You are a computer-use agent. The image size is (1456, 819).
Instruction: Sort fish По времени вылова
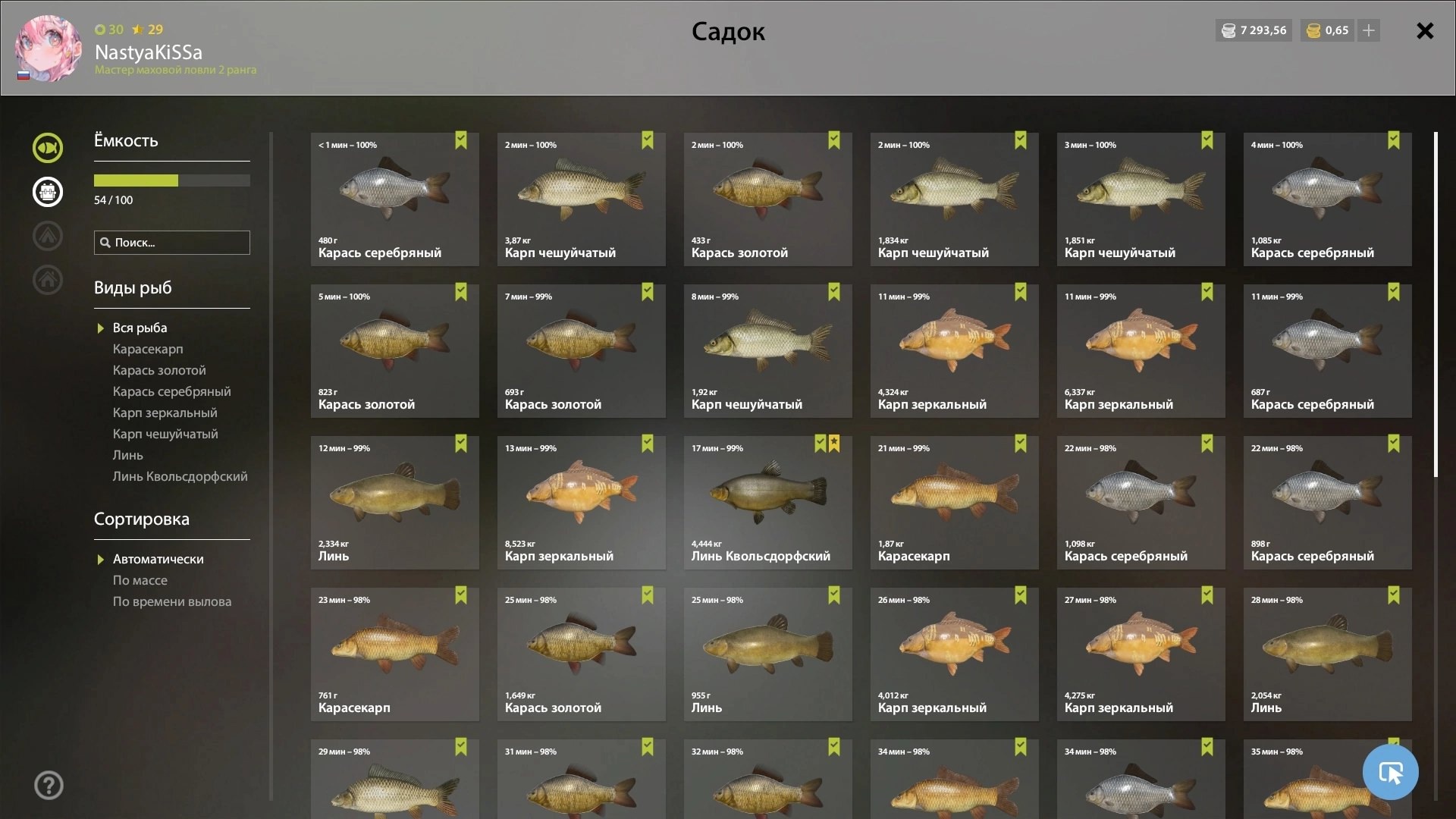point(172,601)
